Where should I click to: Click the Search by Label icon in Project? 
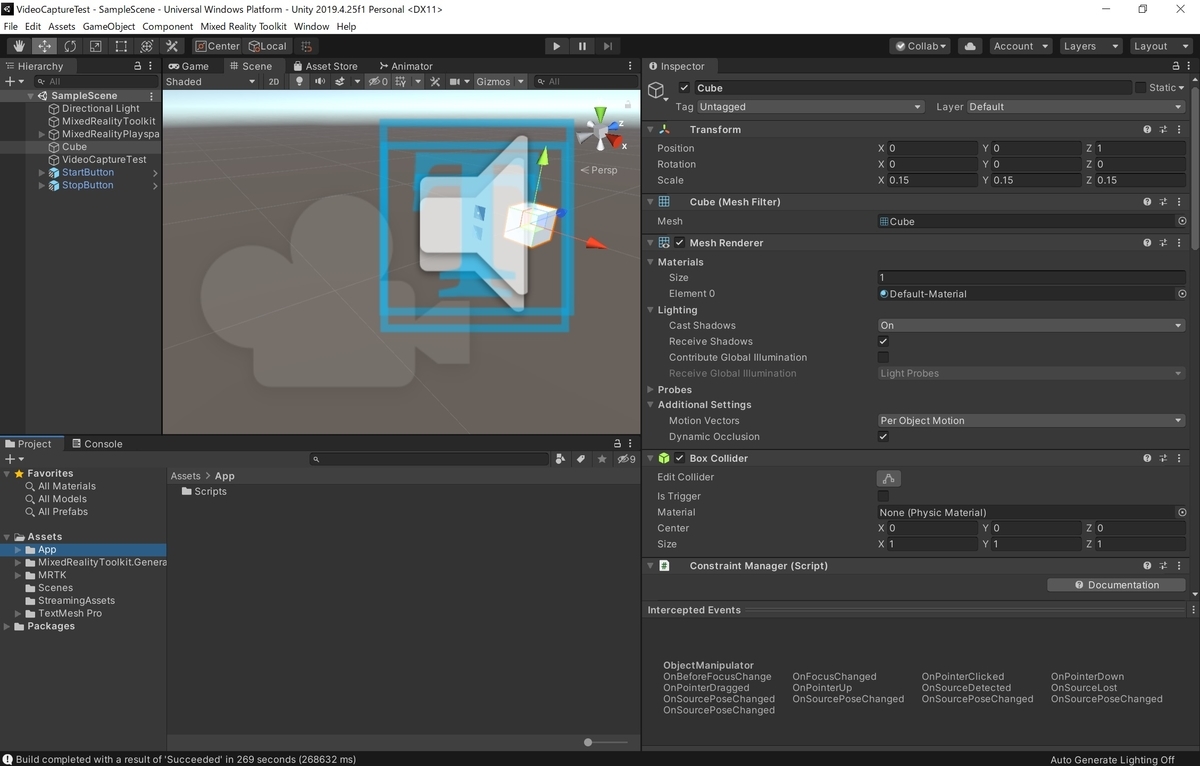[581, 459]
